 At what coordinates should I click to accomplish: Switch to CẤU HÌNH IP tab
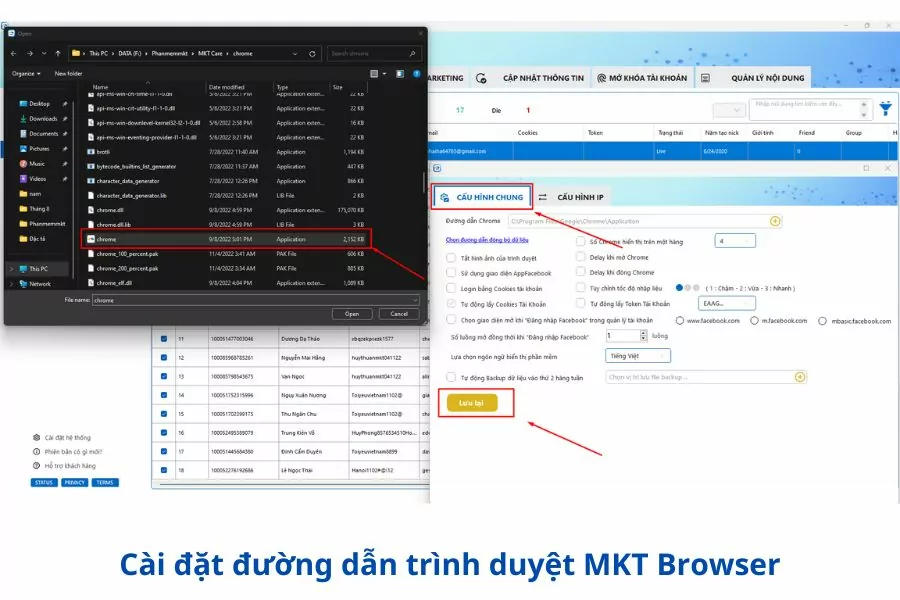(x=571, y=197)
